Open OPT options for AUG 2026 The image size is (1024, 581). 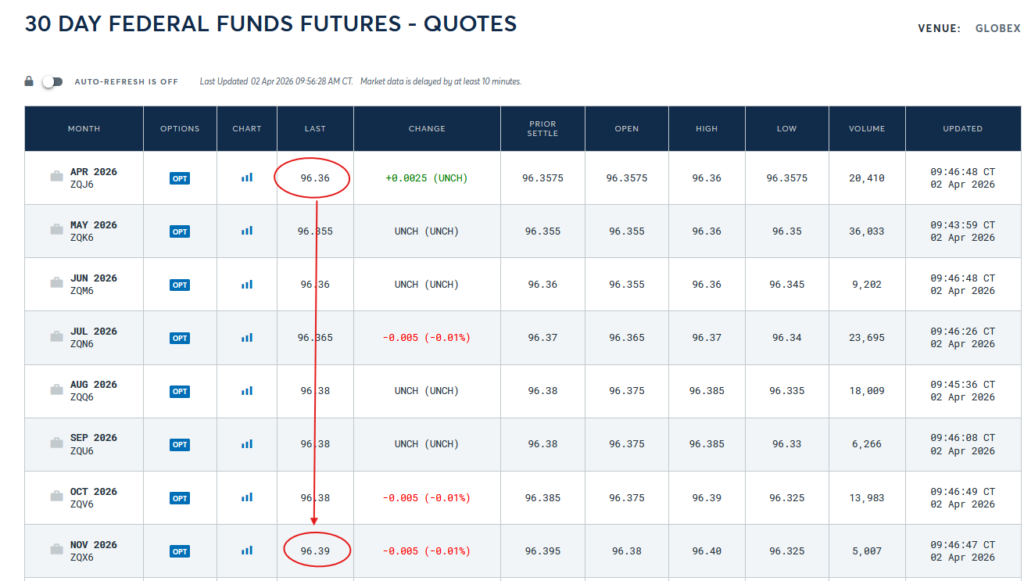tap(179, 390)
